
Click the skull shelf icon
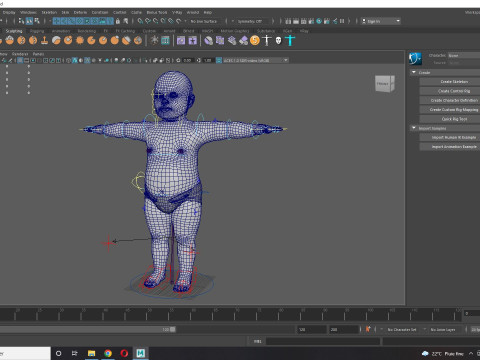coord(278,41)
